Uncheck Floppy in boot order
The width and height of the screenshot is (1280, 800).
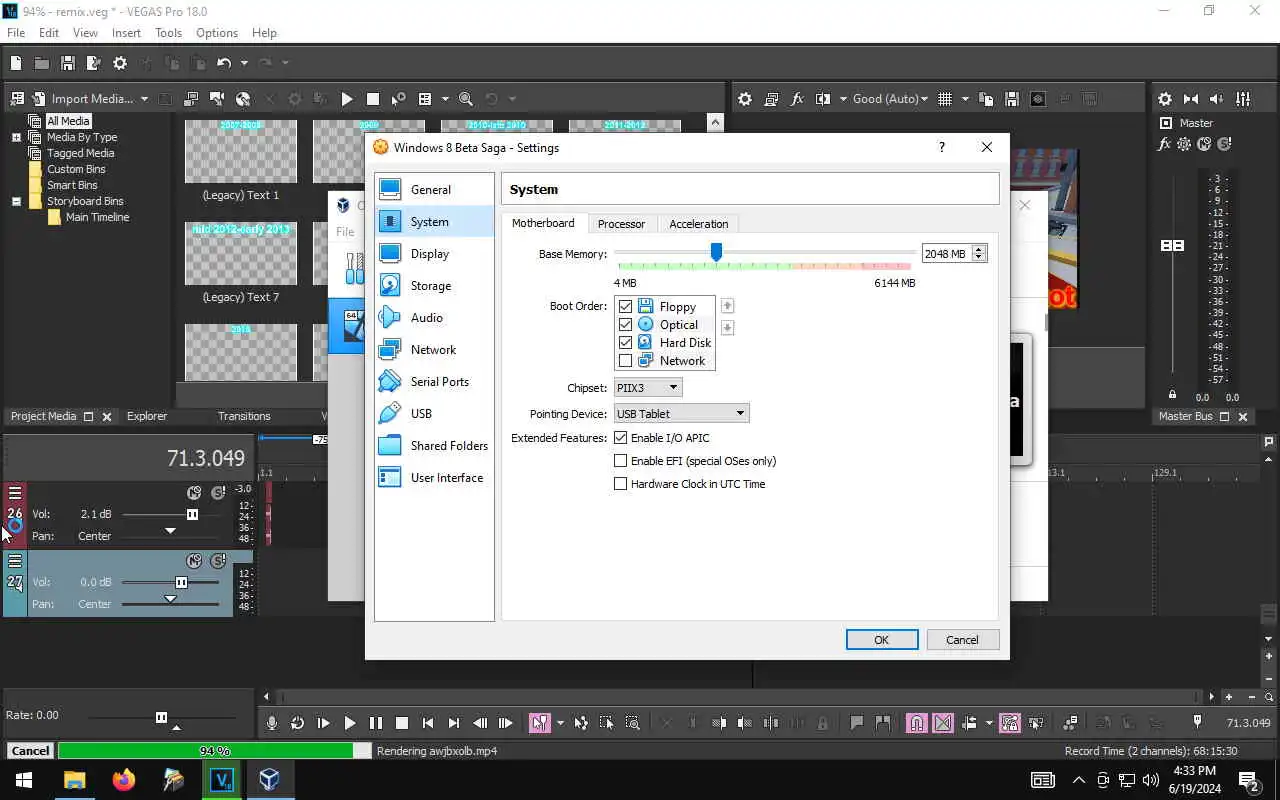coord(626,307)
